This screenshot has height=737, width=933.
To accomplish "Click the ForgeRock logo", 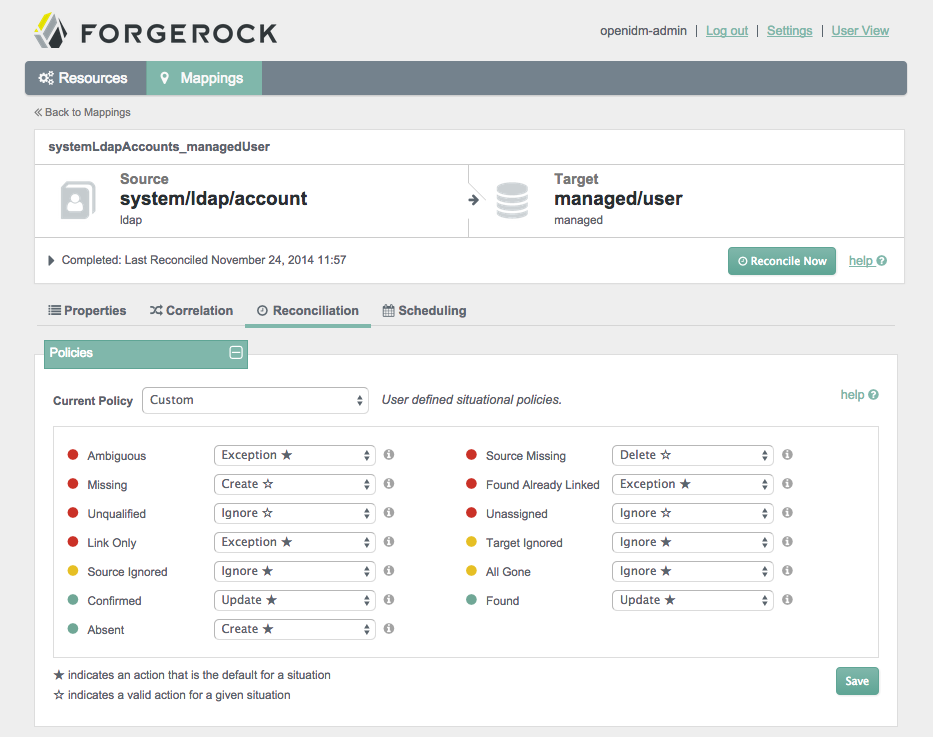I will [x=156, y=31].
